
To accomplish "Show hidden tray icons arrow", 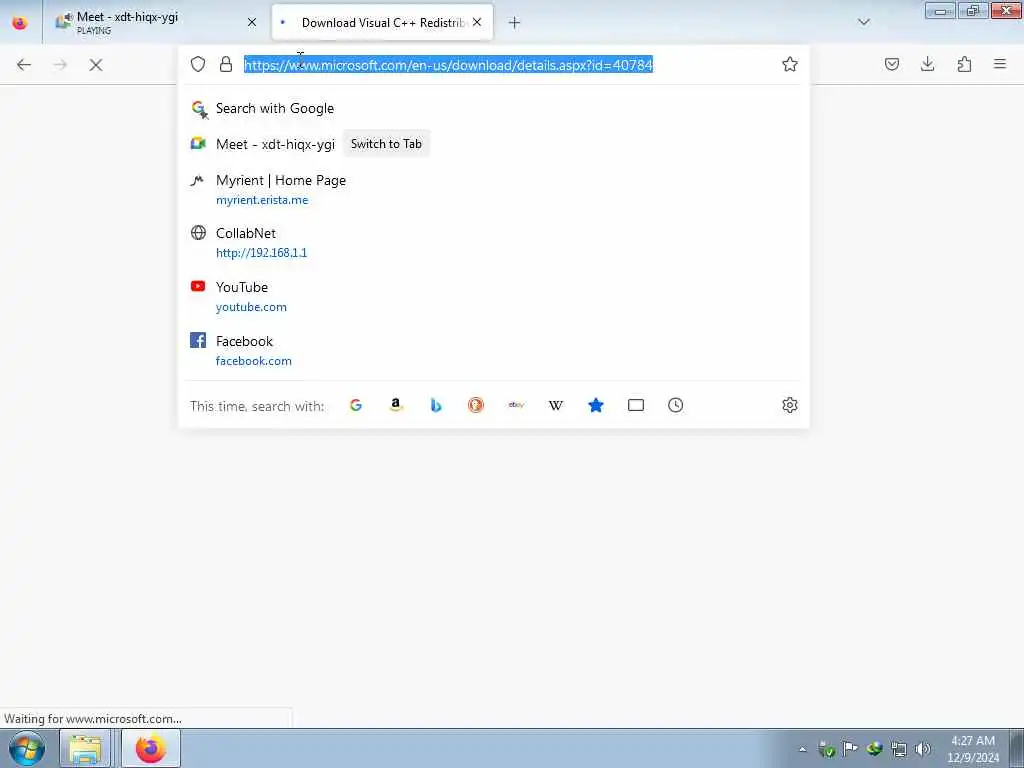I will (803, 749).
